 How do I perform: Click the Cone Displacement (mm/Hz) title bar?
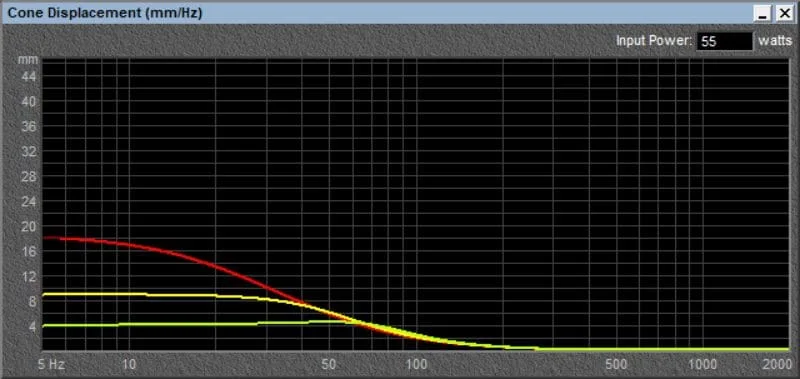point(378,13)
